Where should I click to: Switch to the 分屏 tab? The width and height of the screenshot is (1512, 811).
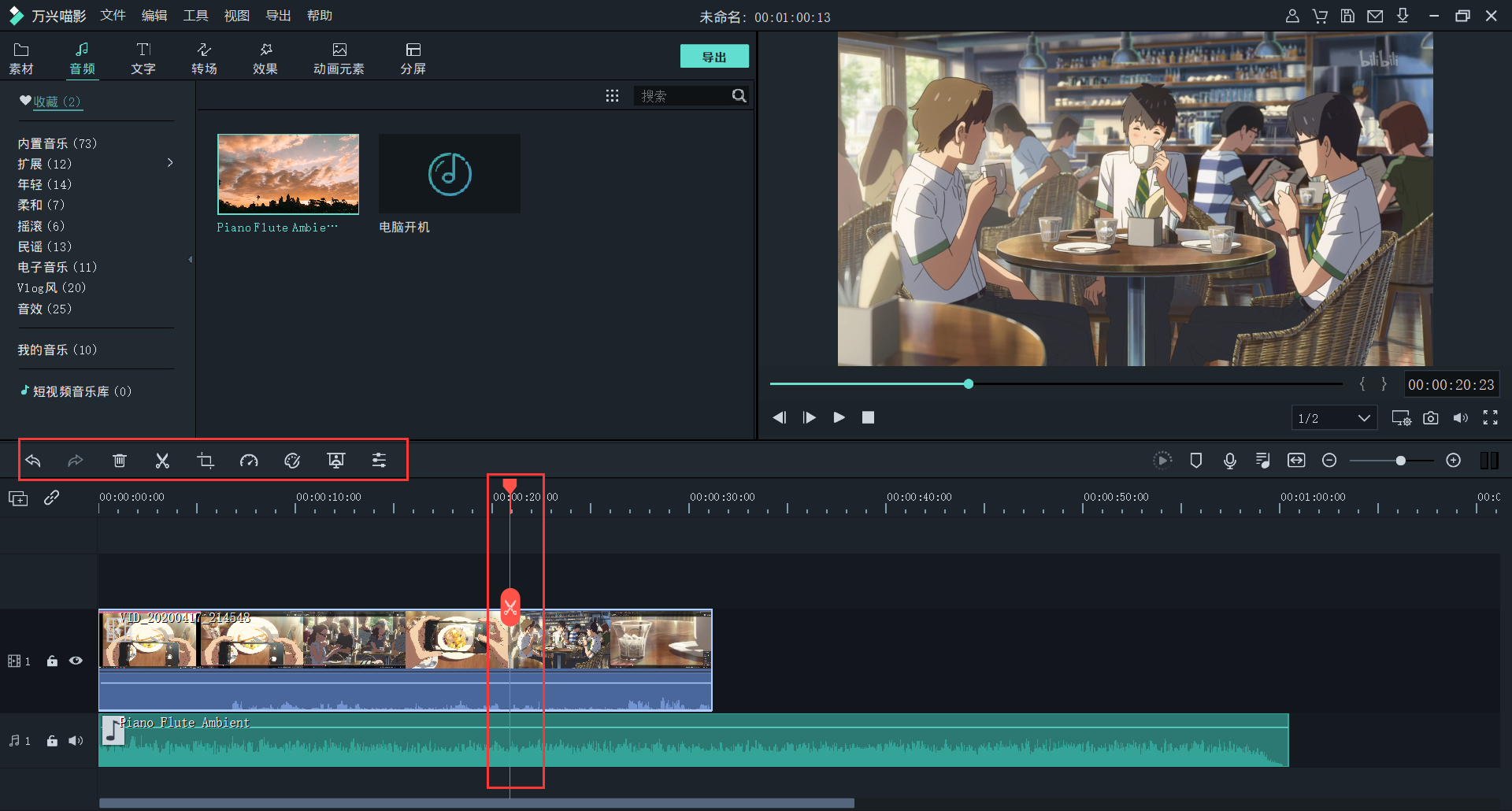pyautogui.click(x=413, y=59)
